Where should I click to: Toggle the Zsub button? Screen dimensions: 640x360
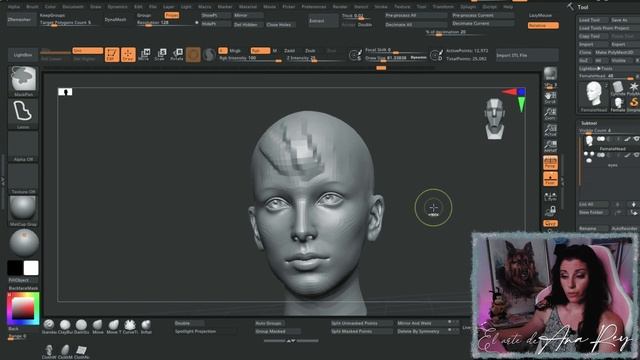[310, 51]
